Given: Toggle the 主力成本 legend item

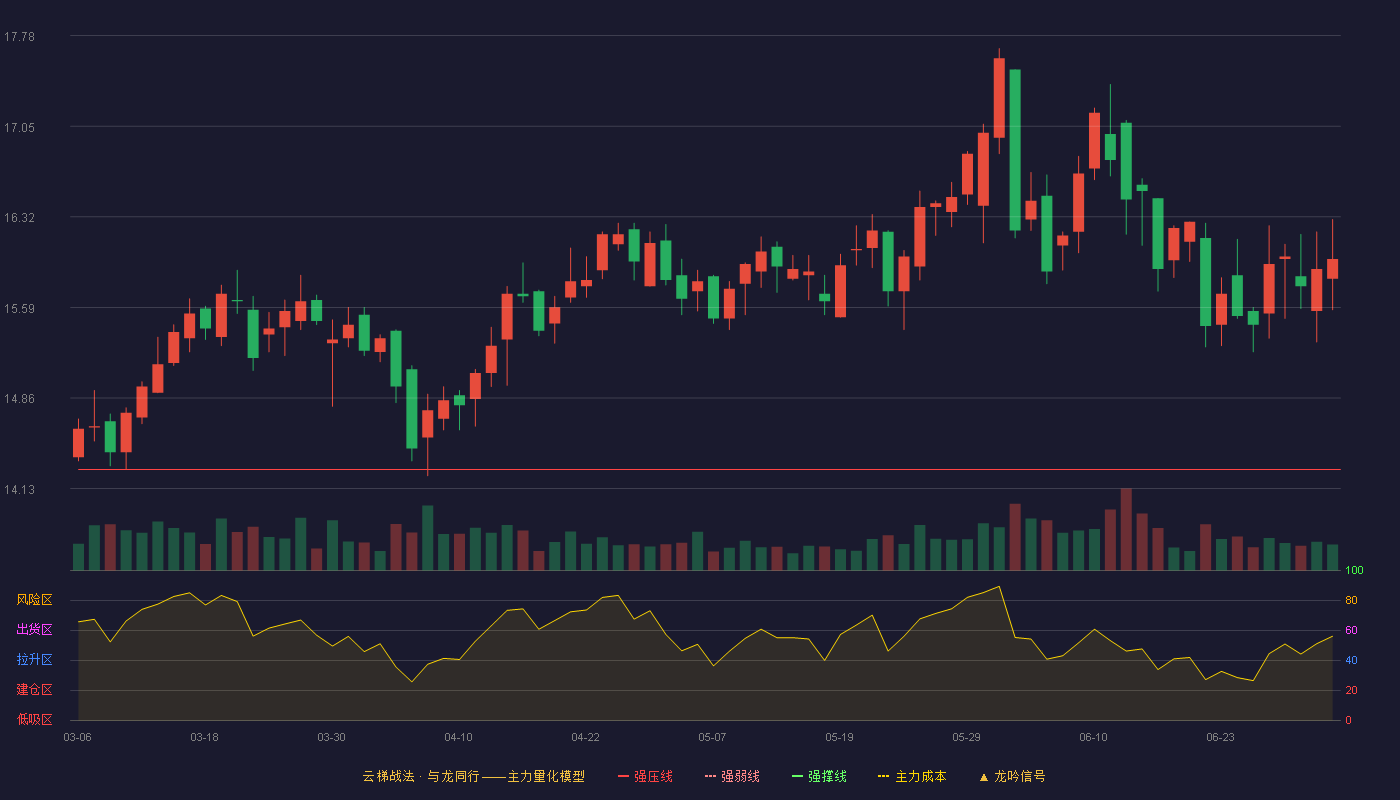Looking at the screenshot, I should (912, 776).
